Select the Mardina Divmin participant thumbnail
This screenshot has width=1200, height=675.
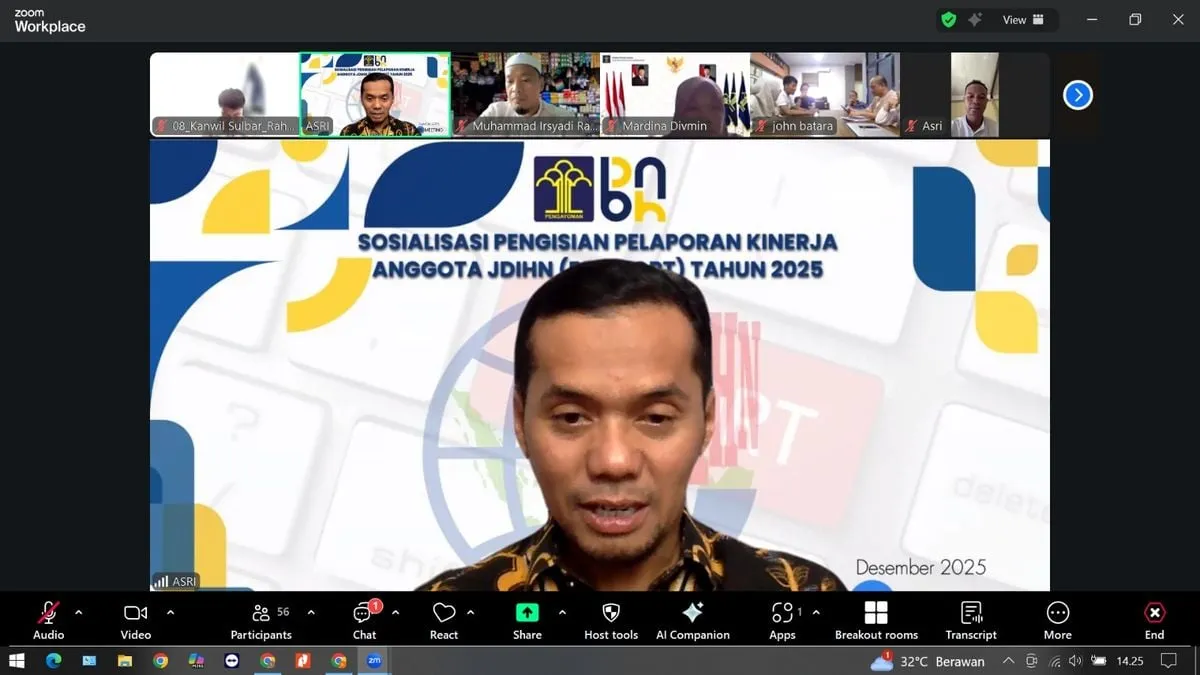click(675, 94)
